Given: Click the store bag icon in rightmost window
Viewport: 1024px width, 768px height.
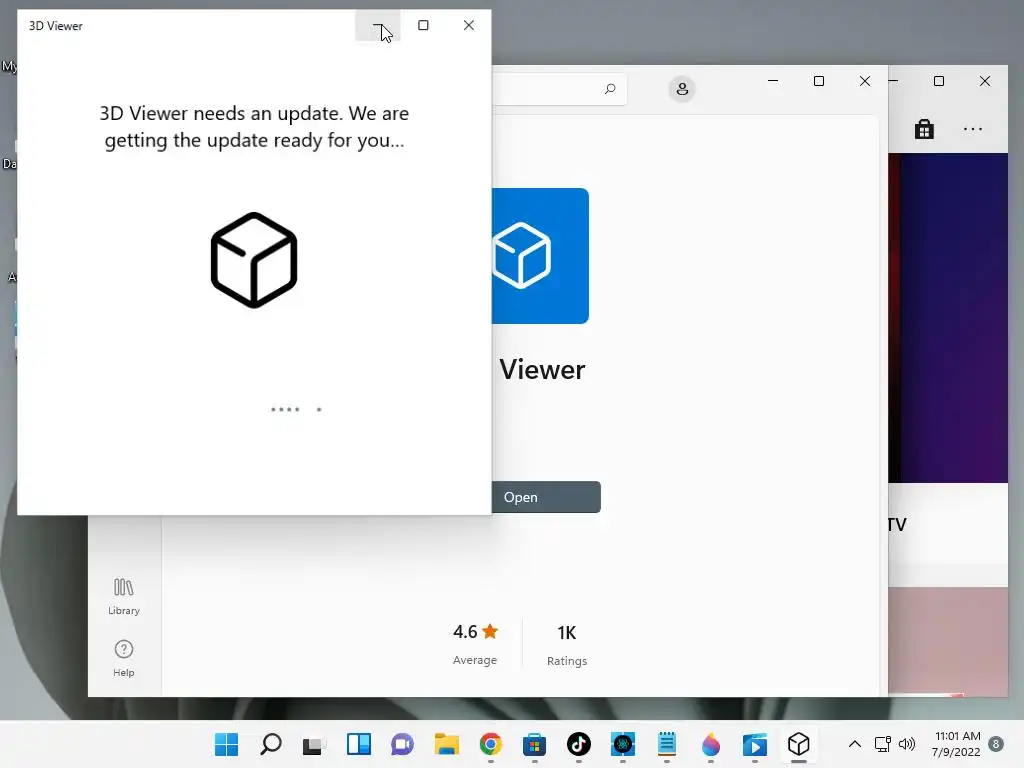Looking at the screenshot, I should tap(924, 129).
